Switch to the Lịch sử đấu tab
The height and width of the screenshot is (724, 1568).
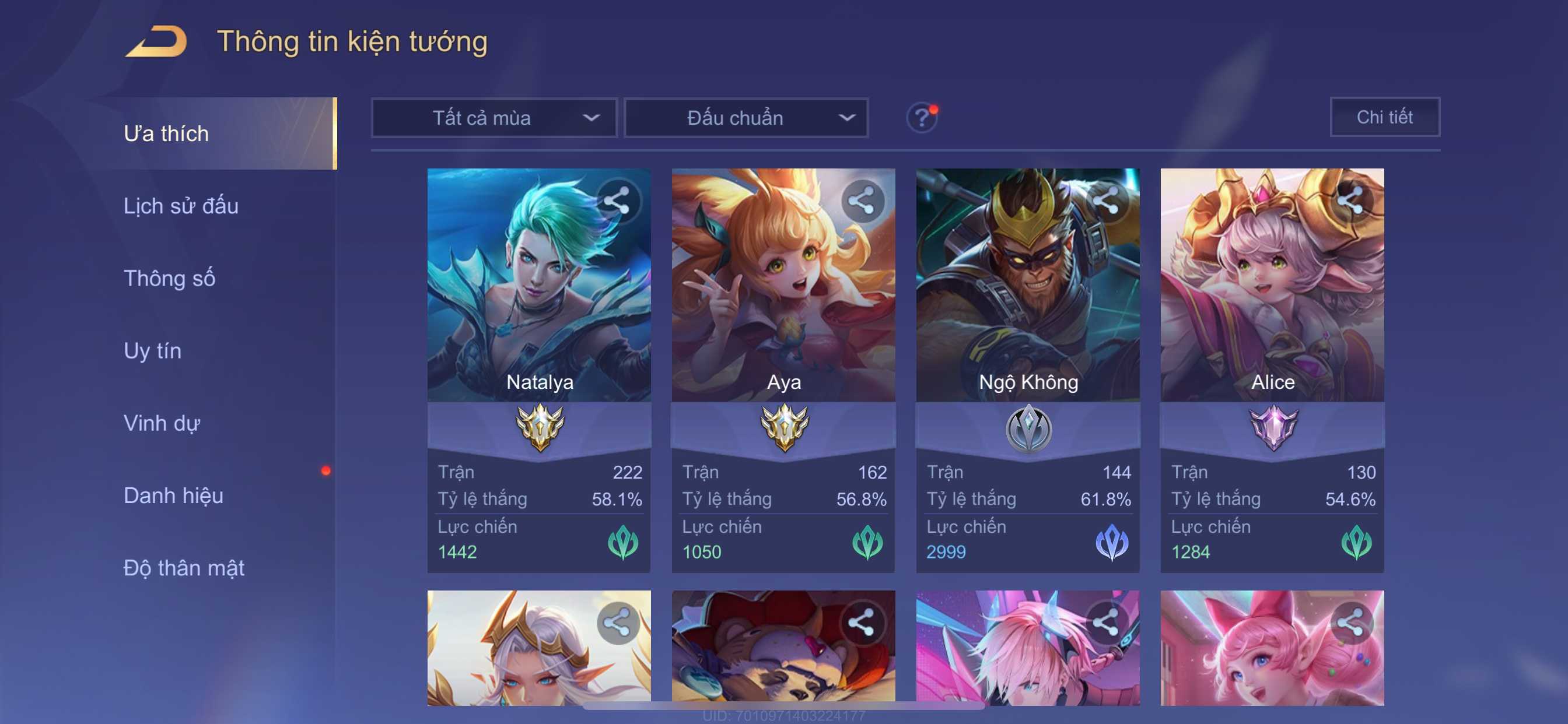(181, 206)
